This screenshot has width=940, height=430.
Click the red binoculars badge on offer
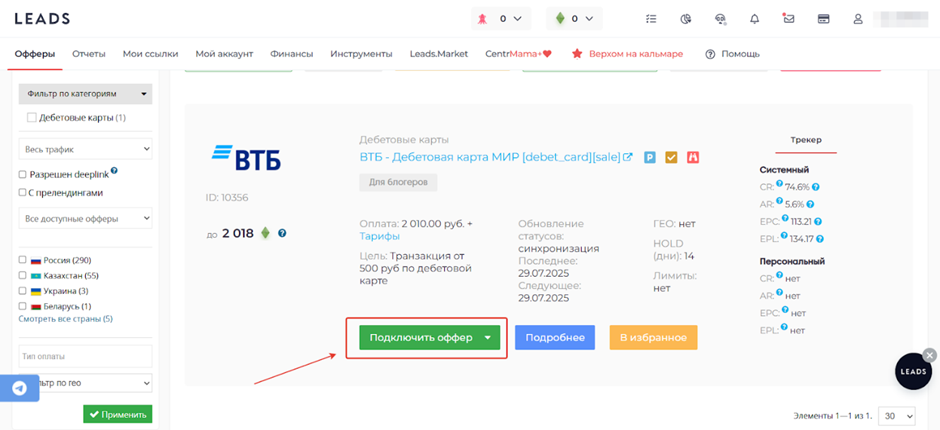(694, 158)
